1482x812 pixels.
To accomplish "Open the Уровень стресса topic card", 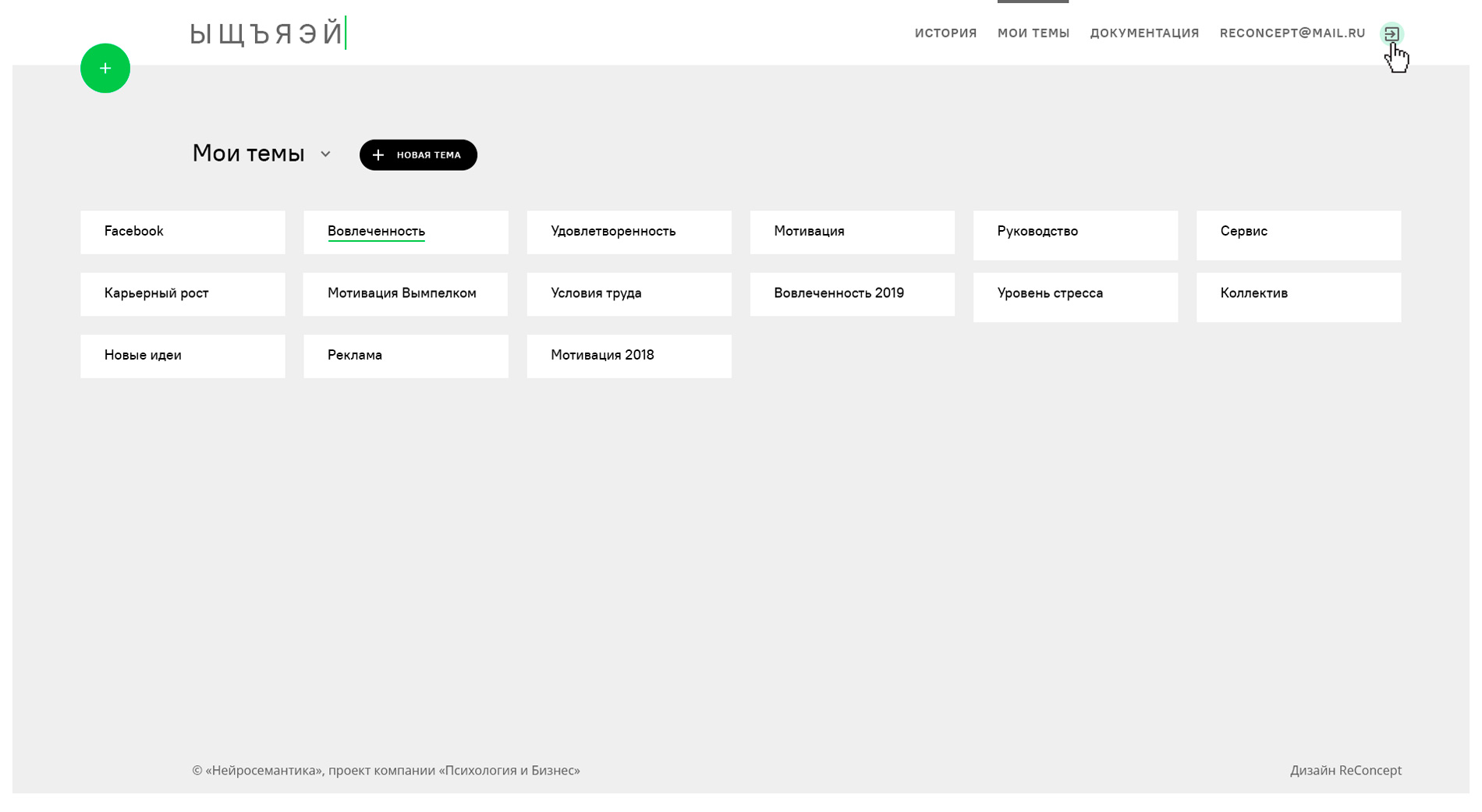I will pyautogui.click(x=1075, y=296).
